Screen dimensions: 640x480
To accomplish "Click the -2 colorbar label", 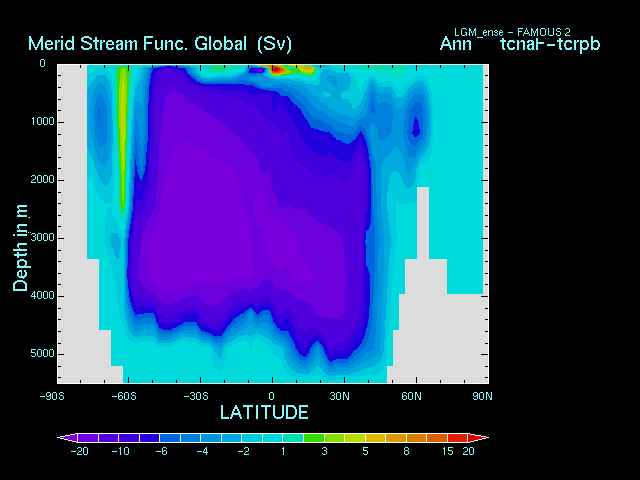I will (x=244, y=451).
